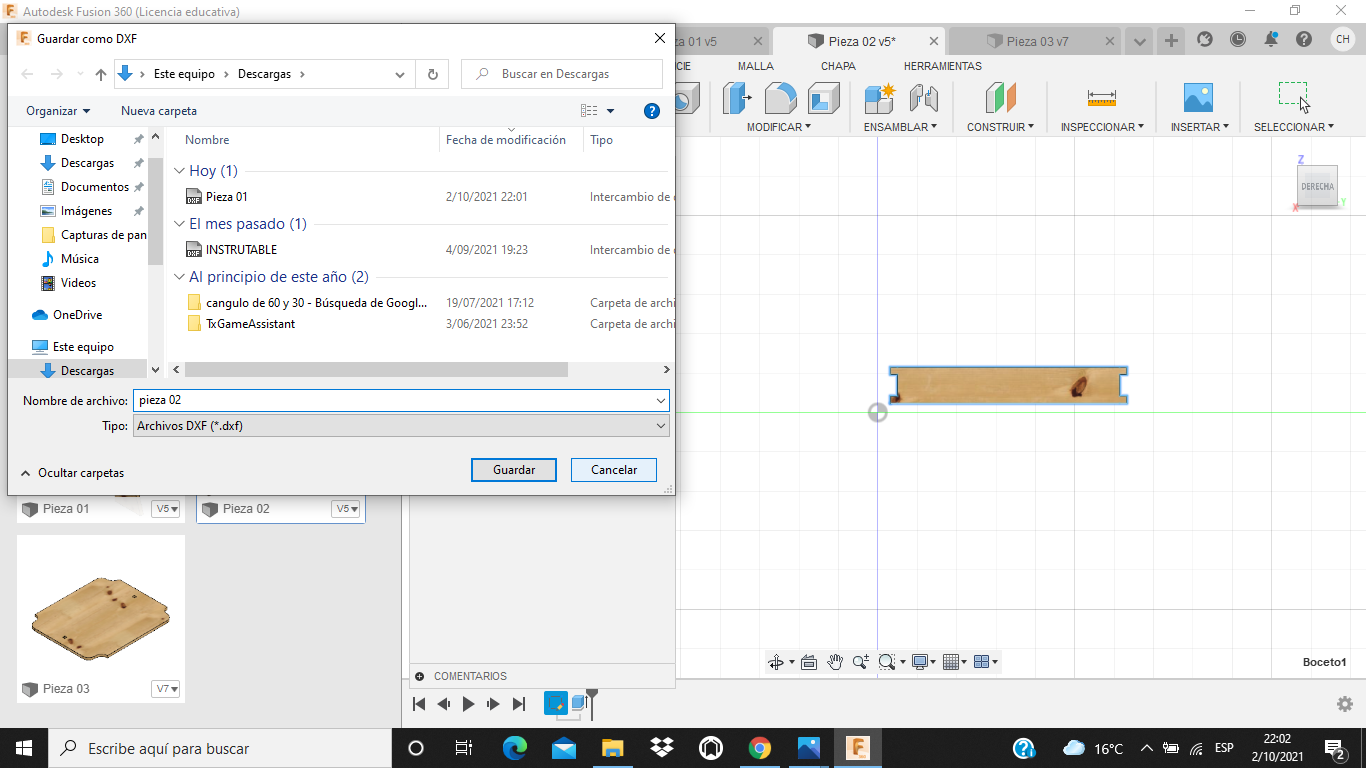Click the Offset Plane construct icon
Viewport: 1366px width, 768px height.
coord(1000,99)
